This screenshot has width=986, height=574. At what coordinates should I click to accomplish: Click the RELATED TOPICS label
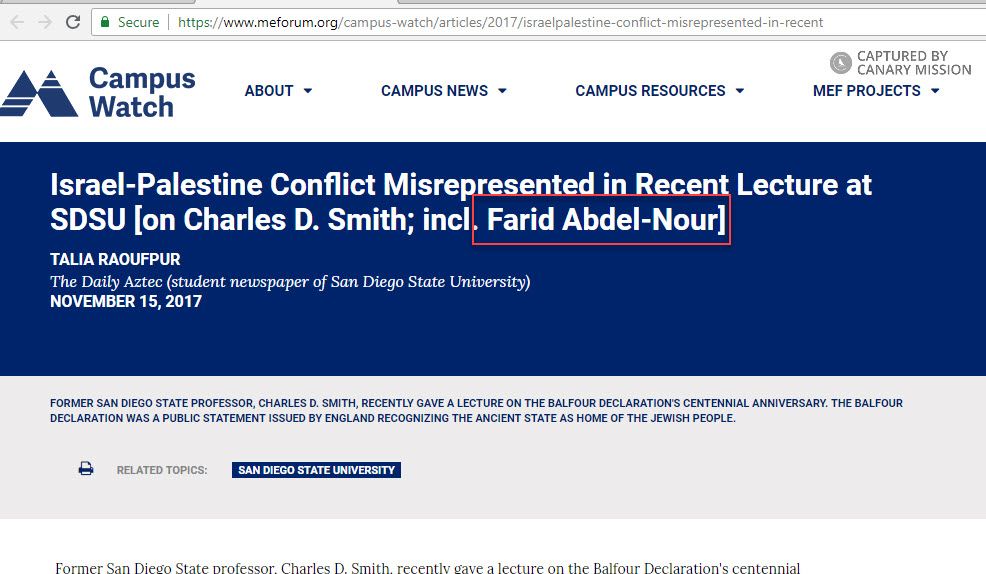point(162,470)
